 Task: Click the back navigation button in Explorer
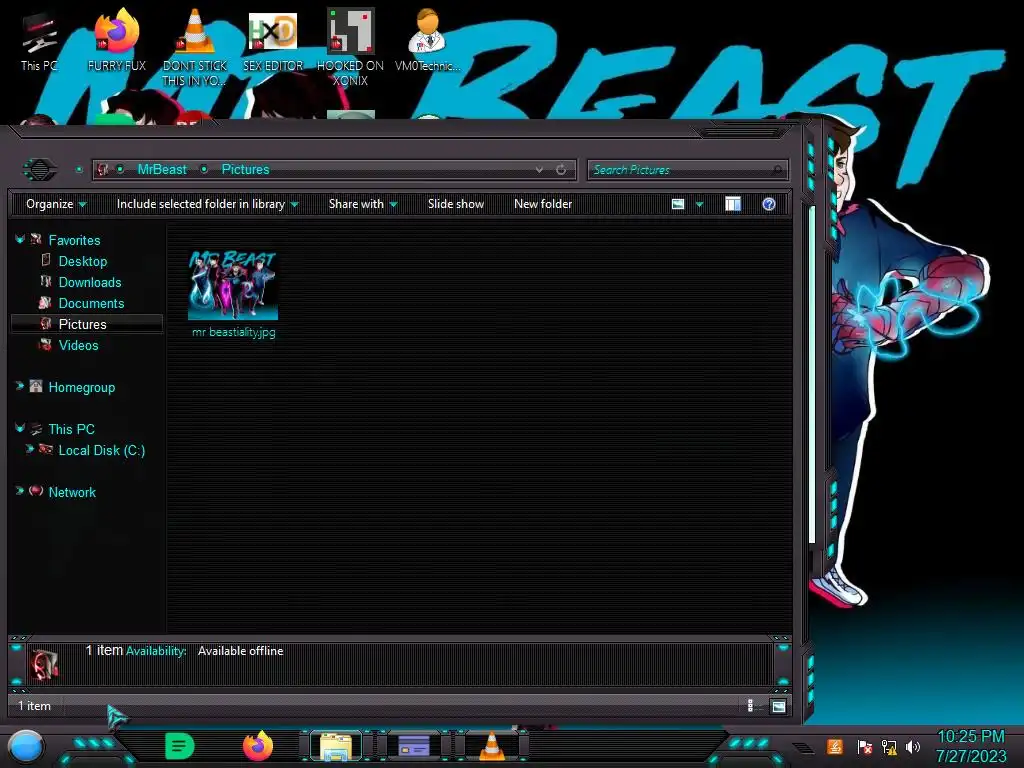click(x=40, y=170)
